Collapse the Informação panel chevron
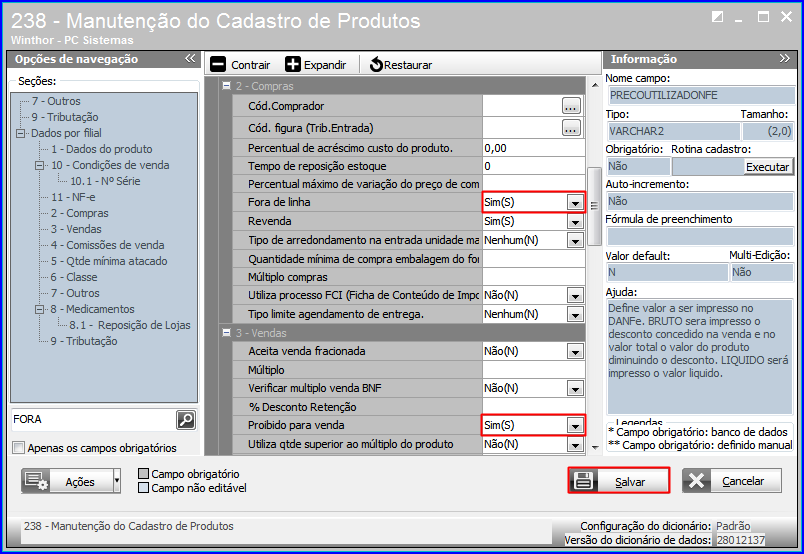 tap(785, 58)
